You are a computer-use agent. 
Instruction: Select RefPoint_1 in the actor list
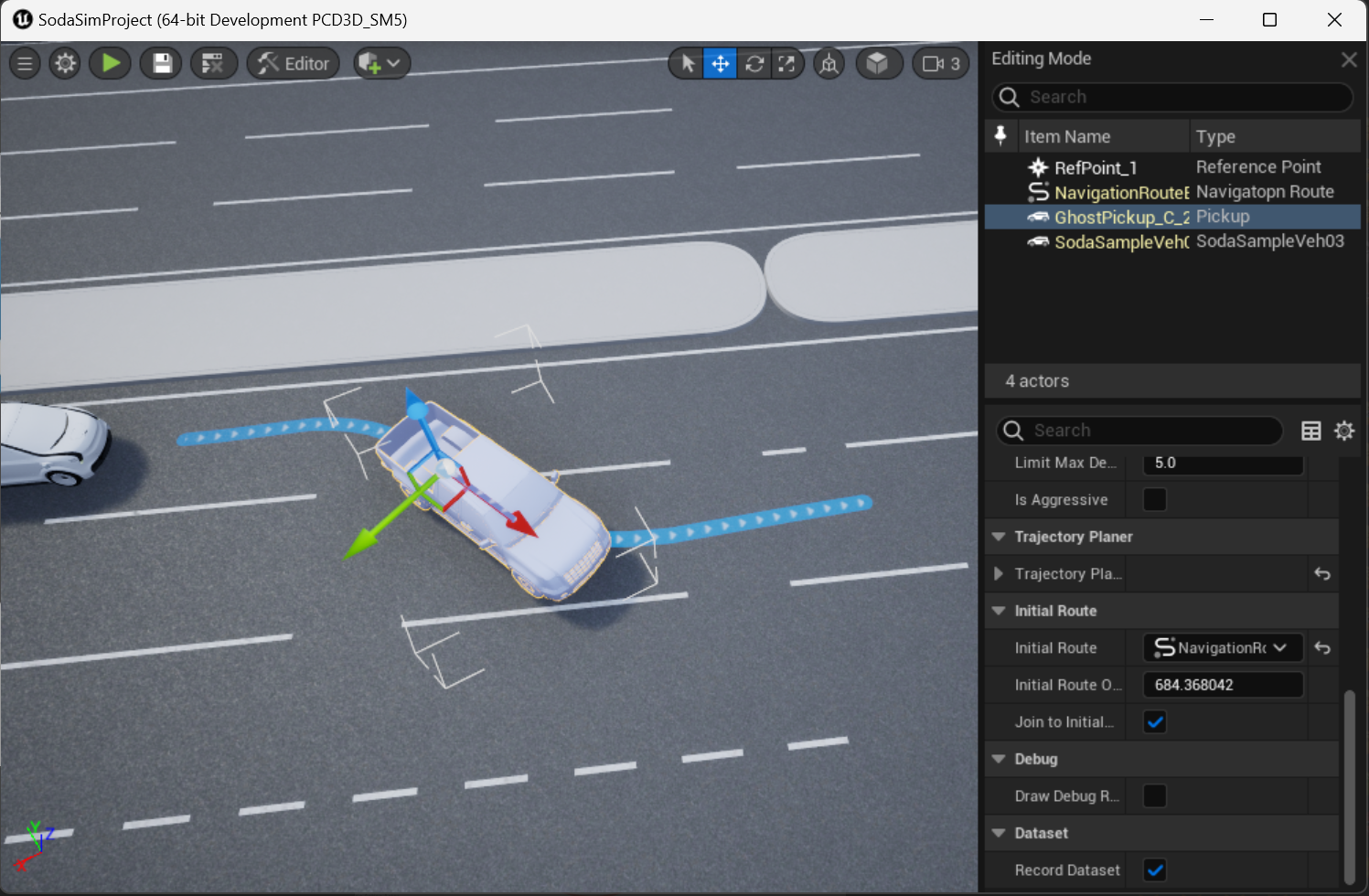[x=1172, y=167]
